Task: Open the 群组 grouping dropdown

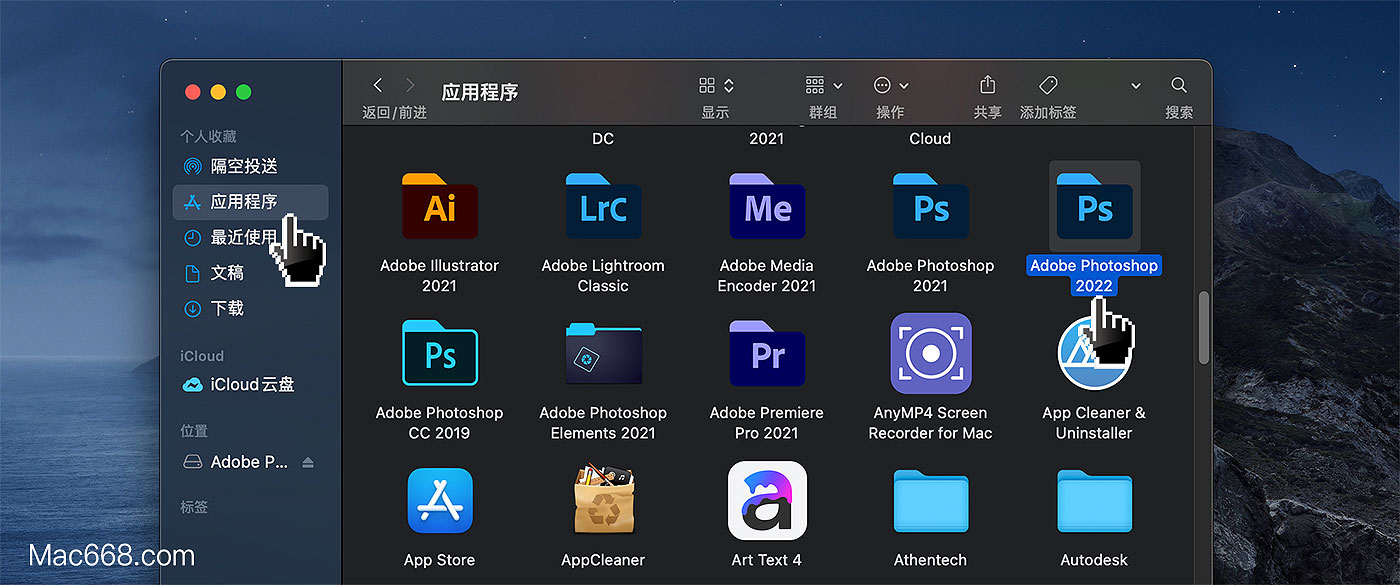Action: coord(824,86)
